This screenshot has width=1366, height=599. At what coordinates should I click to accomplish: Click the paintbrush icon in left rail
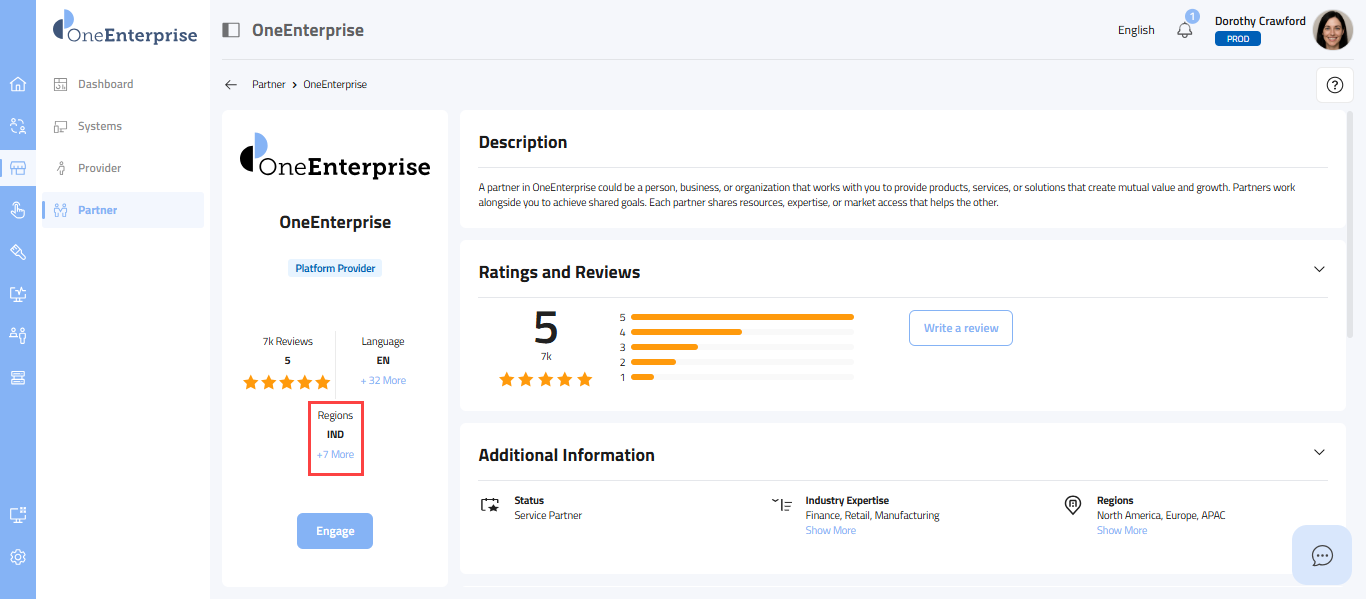[x=18, y=252]
